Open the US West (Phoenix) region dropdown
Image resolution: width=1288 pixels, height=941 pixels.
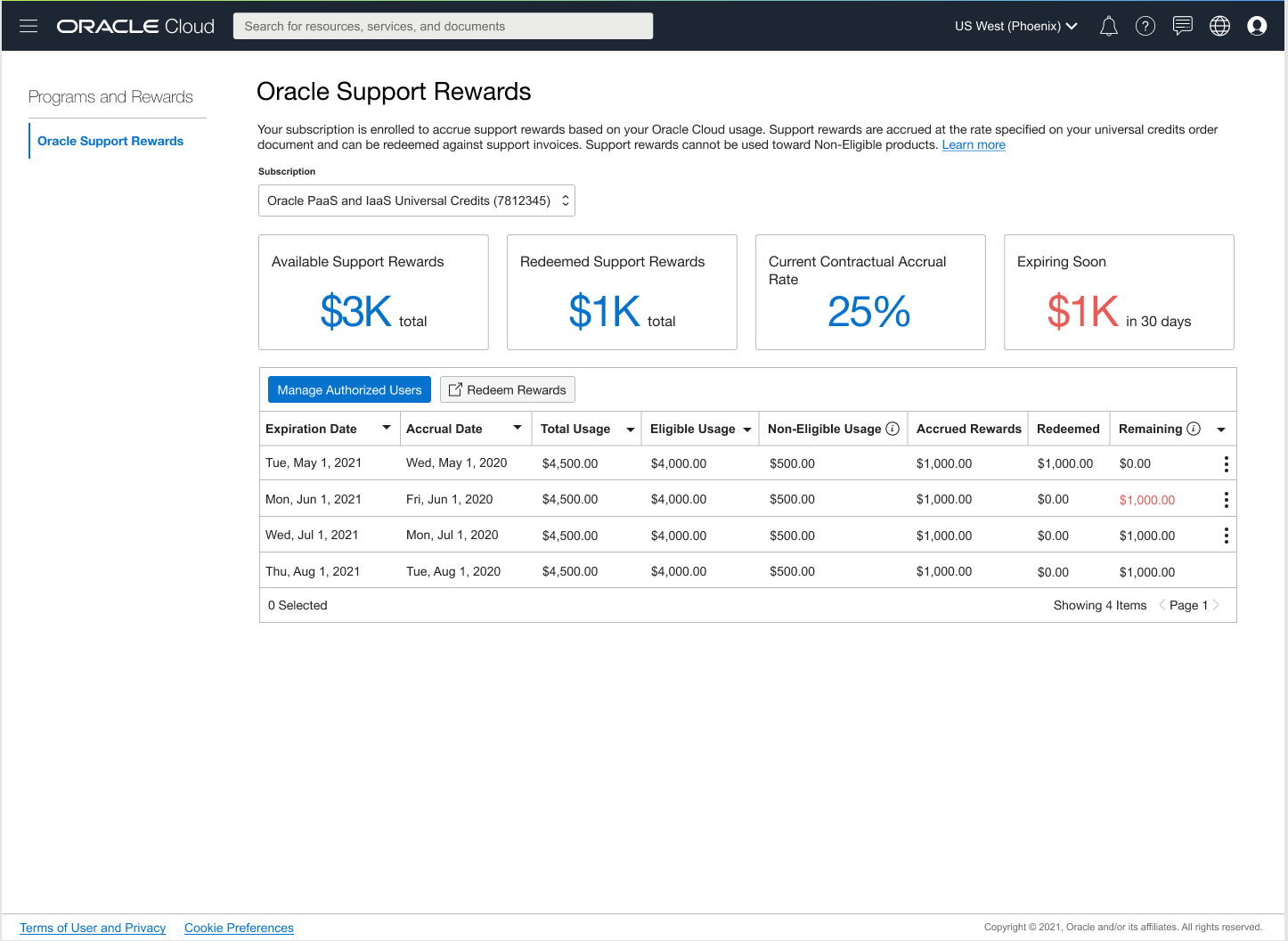(1015, 26)
